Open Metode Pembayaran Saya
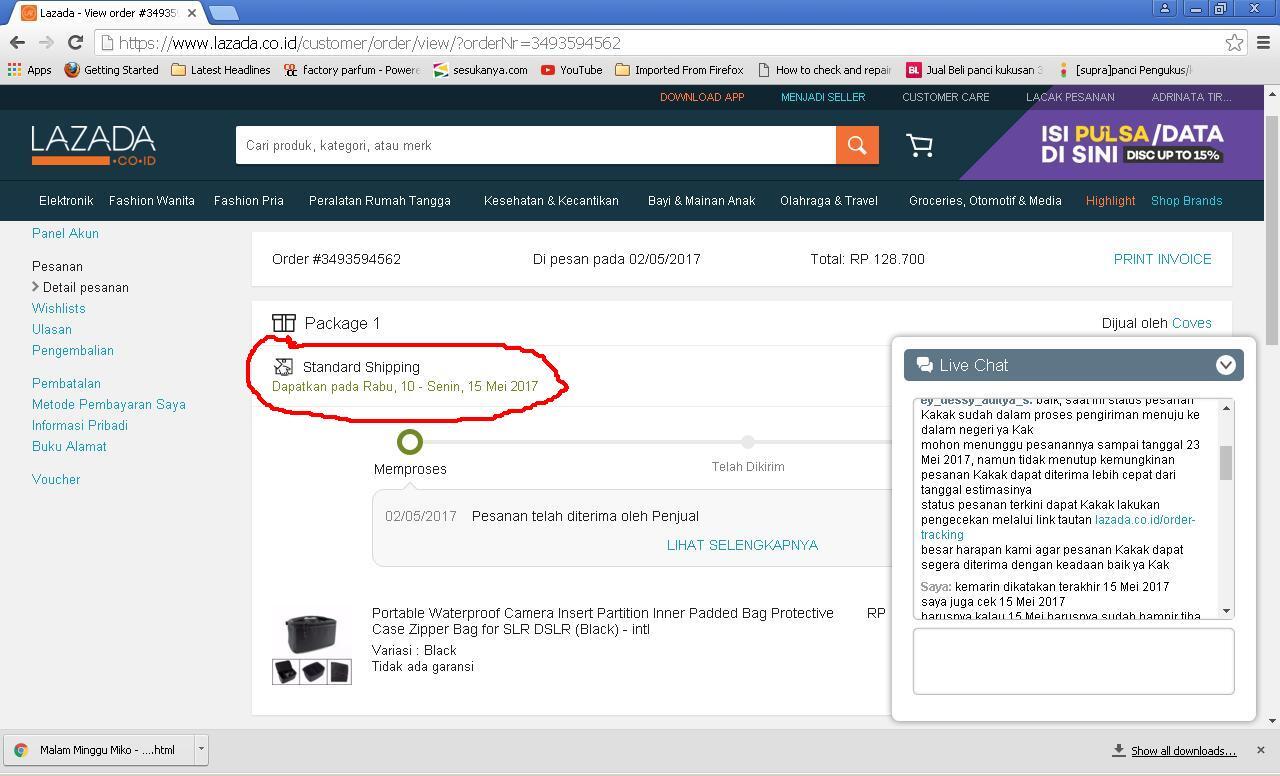The width and height of the screenshot is (1280, 776). pyautogui.click(x=108, y=405)
